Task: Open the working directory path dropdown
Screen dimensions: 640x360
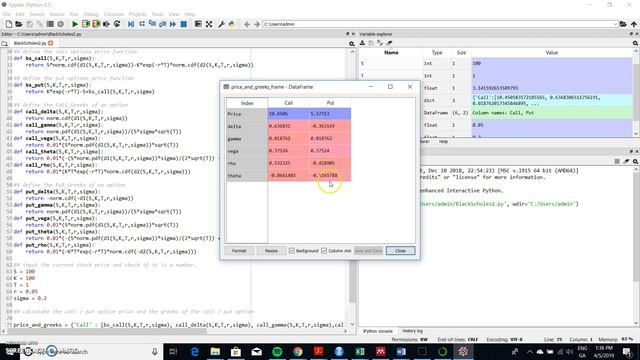Action: [615, 24]
